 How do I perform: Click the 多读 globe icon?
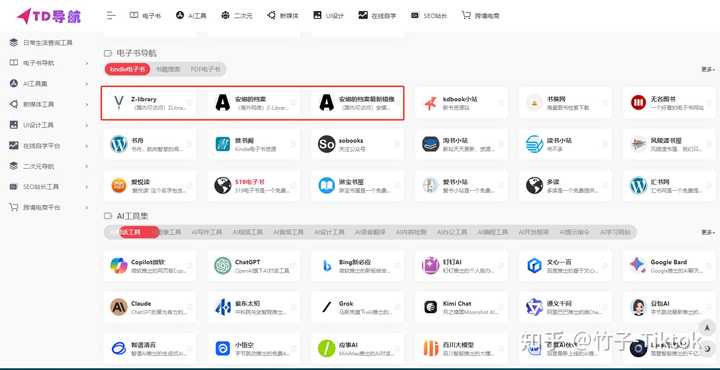[534, 185]
